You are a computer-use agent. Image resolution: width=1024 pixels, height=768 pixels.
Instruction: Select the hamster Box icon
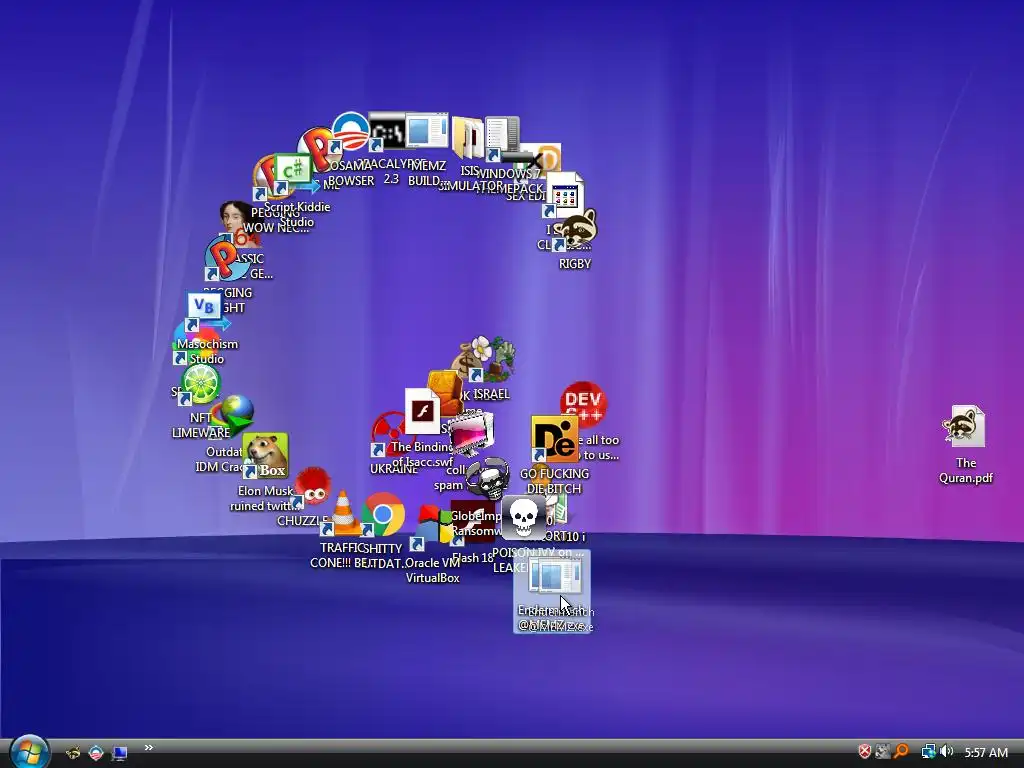point(266,456)
